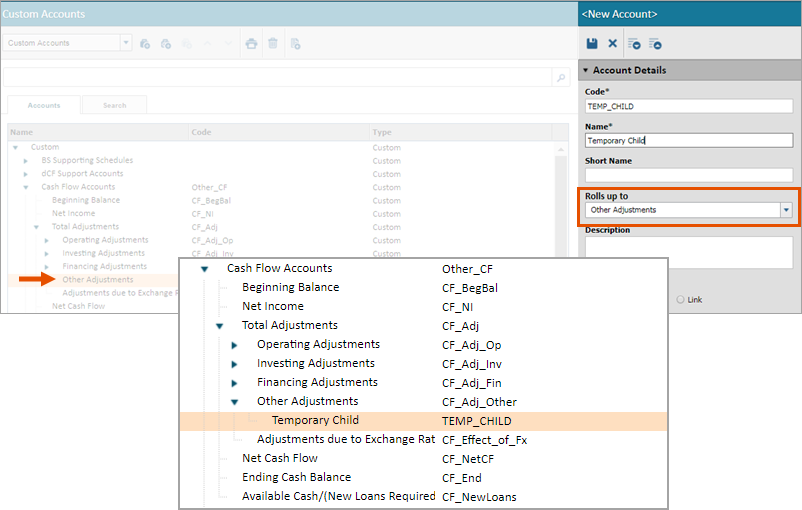Open the Custom Accounts dropdown arrow
The height and width of the screenshot is (510, 802).
click(126, 43)
